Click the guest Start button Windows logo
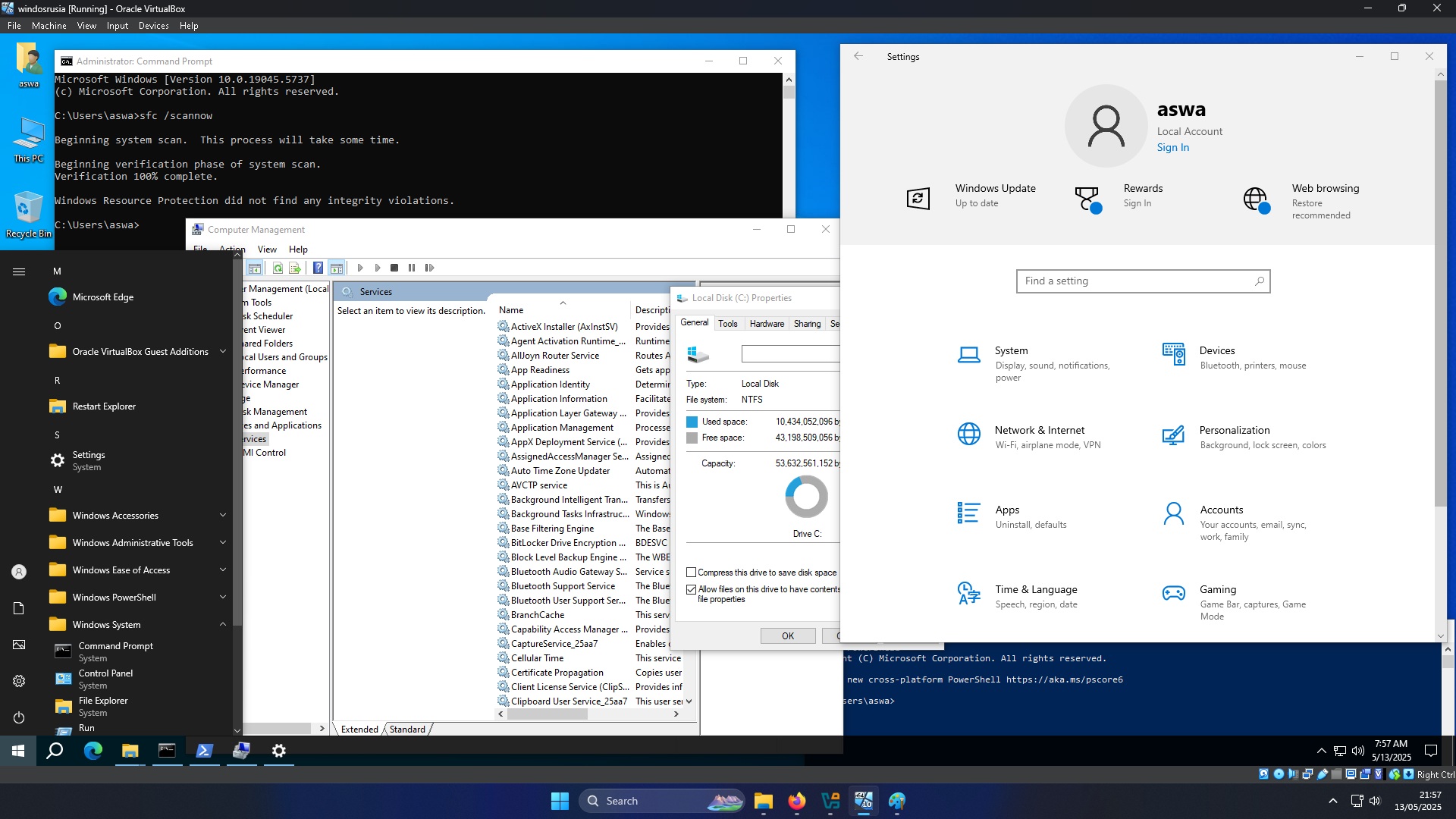This screenshot has height=819, width=1456. tap(18, 751)
